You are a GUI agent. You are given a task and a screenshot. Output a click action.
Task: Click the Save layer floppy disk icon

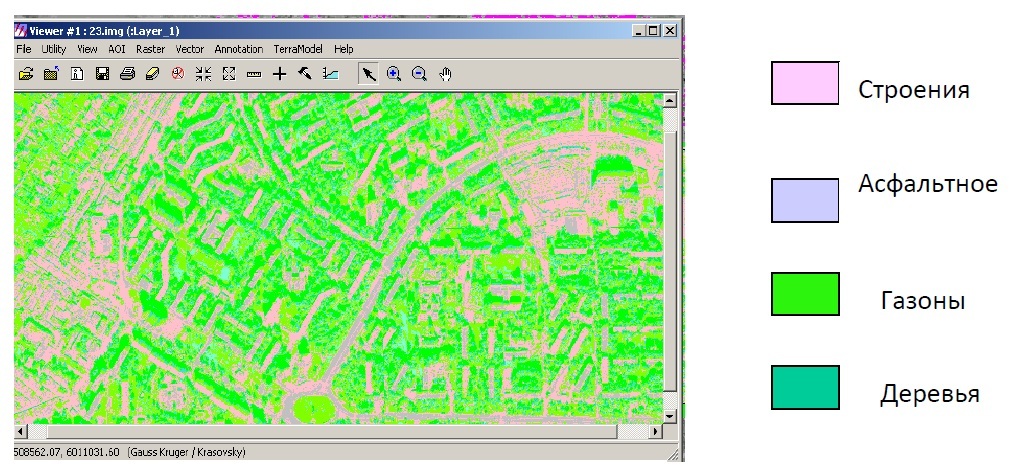[101, 73]
